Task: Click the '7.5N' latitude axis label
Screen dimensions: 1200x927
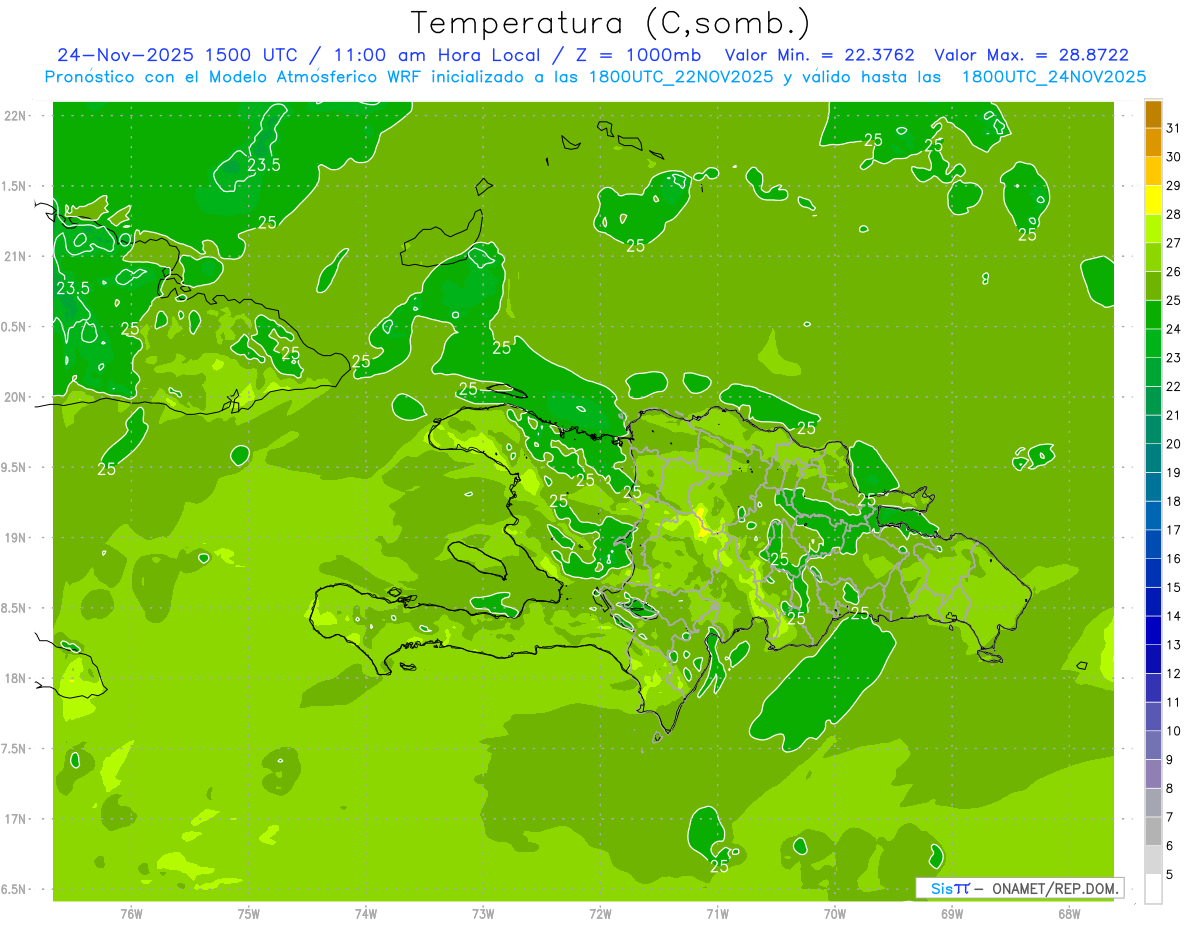Action: (14, 748)
